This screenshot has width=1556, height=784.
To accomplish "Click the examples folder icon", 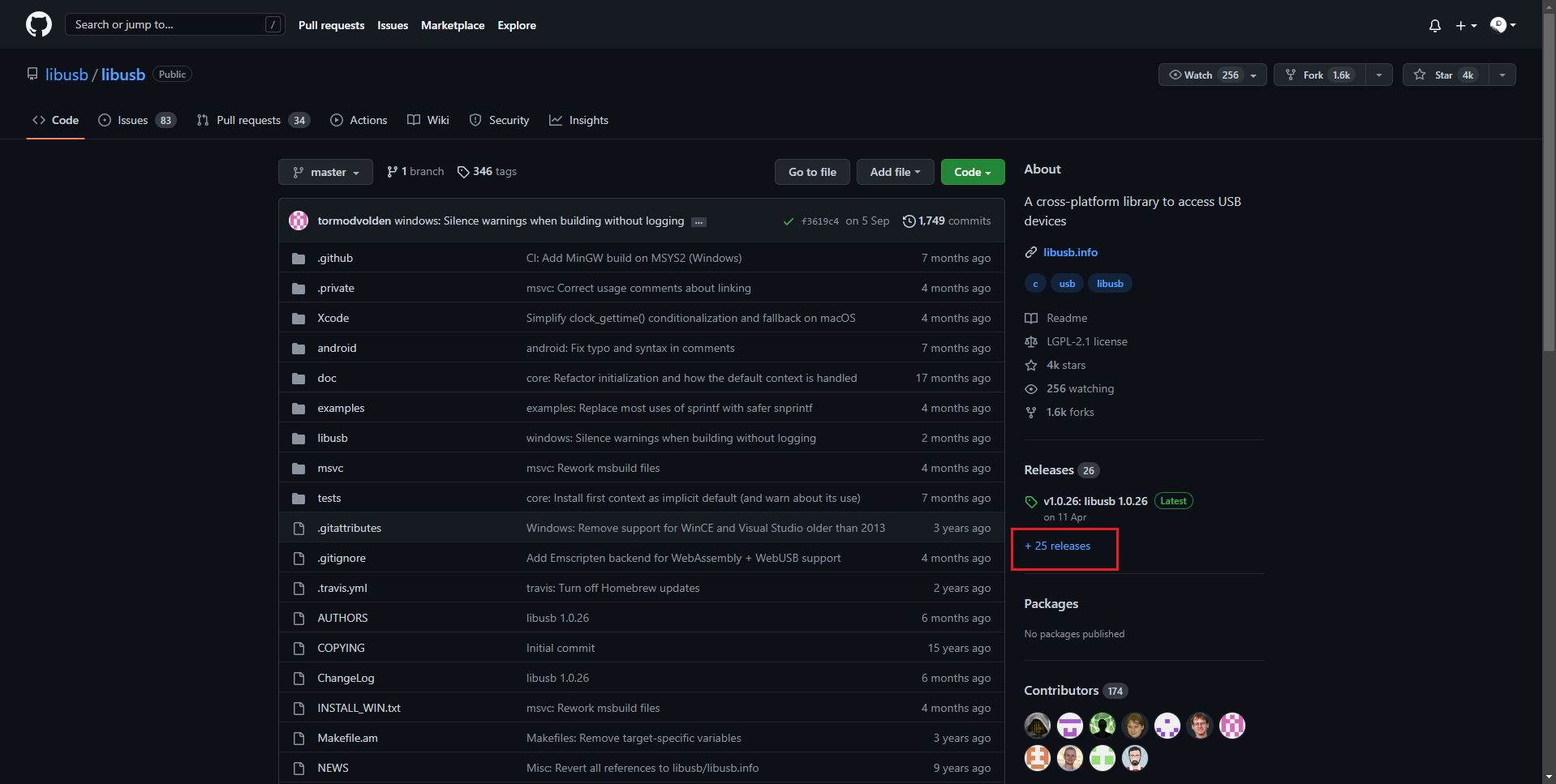I will point(299,409).
